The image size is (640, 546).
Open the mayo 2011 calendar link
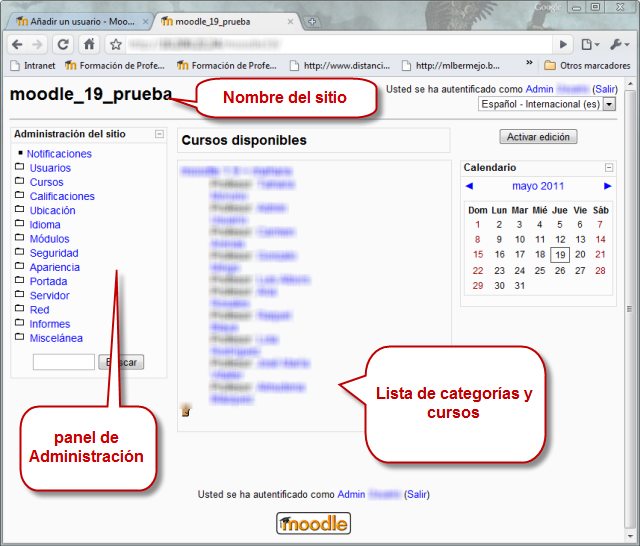click(538, 187)
